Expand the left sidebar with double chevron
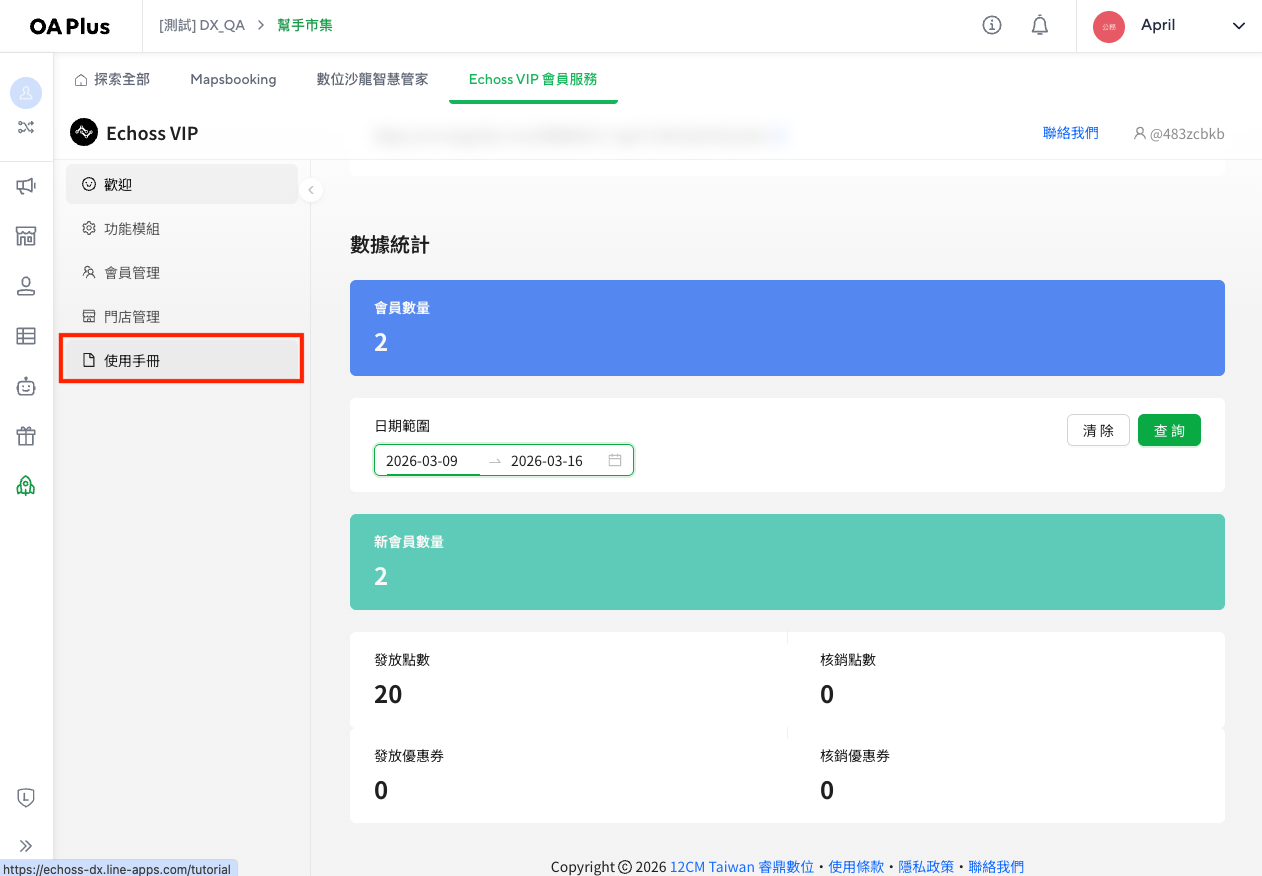The height and width of the screenshot is (876, 1262). point(26,846)
